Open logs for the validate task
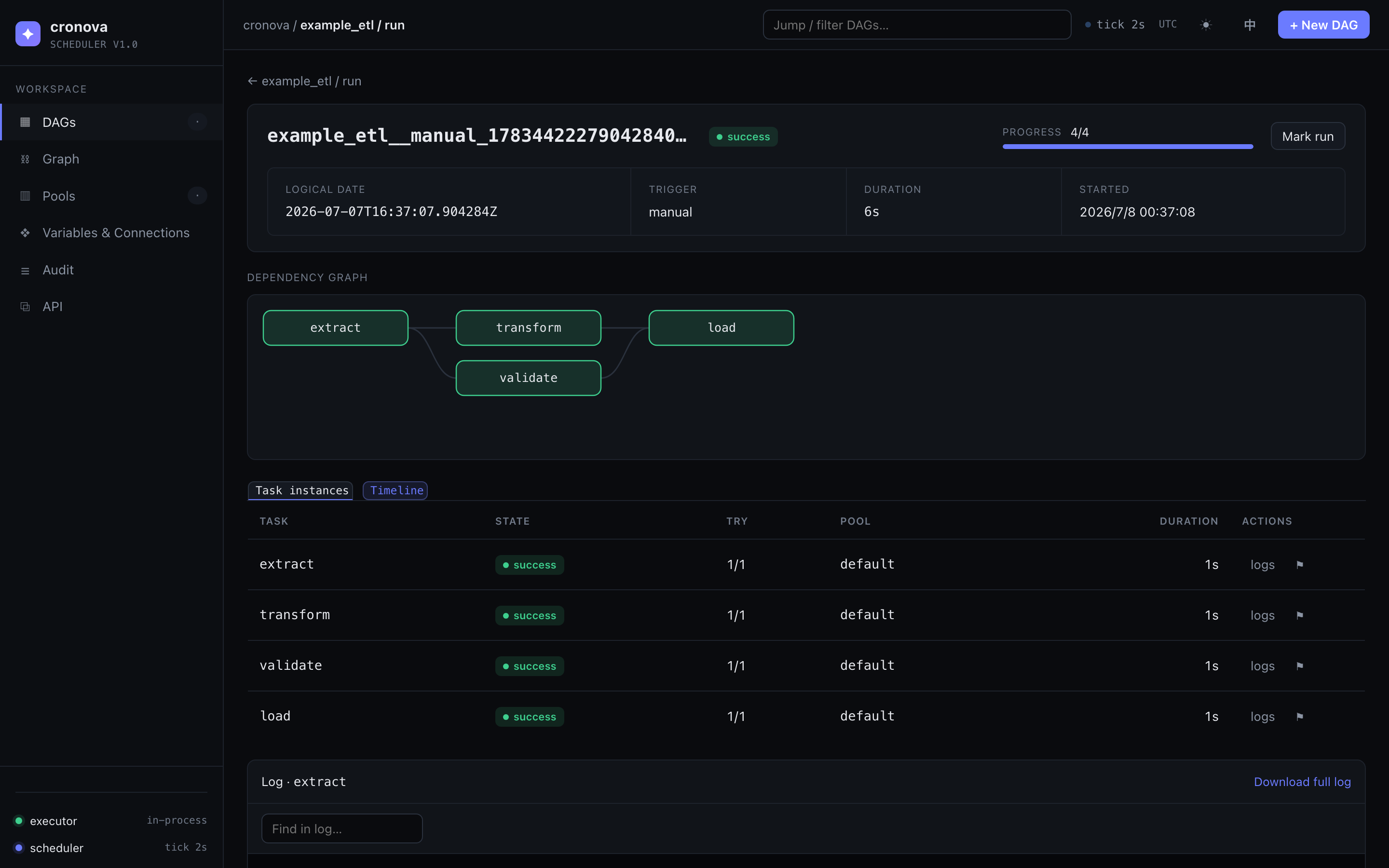The image size is (1389, 868). (1262, 666)
